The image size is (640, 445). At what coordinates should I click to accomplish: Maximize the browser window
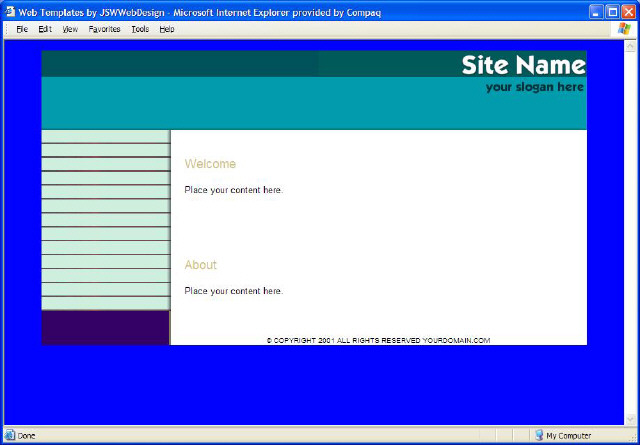coord(612,11)
